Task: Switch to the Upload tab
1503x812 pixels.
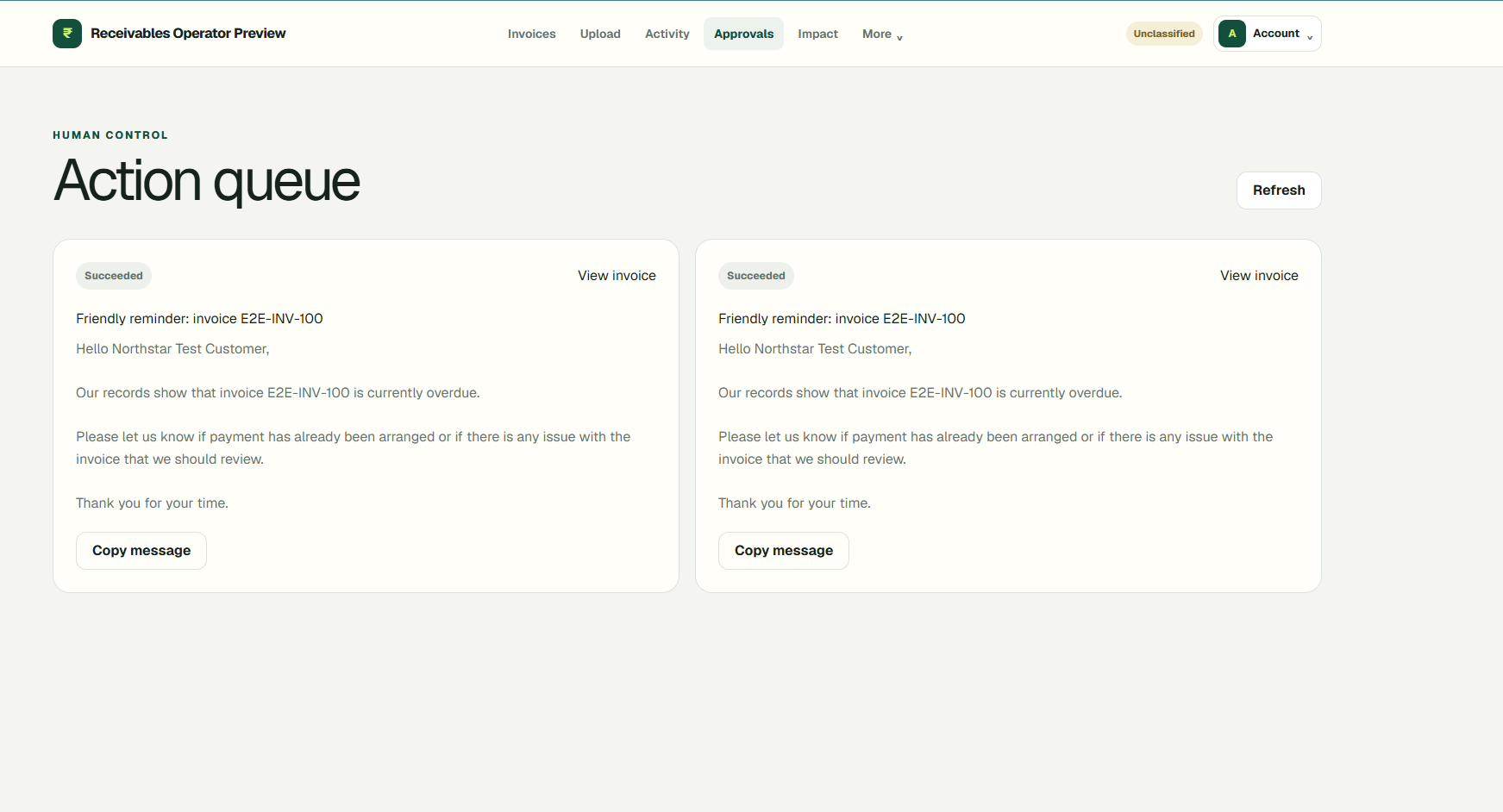Action: (600, 34)
